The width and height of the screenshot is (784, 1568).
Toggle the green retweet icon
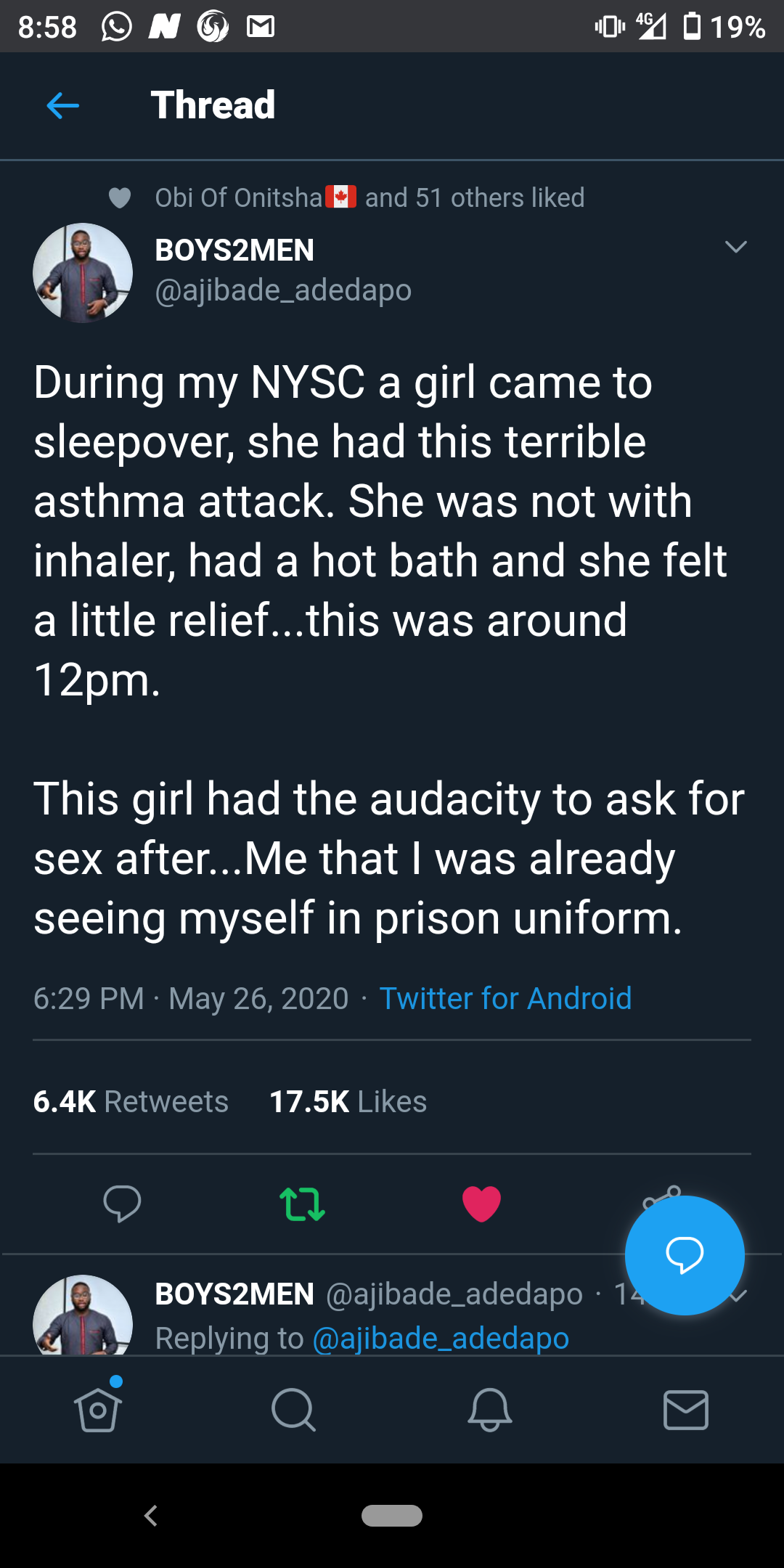click(x=302, y=1204)
